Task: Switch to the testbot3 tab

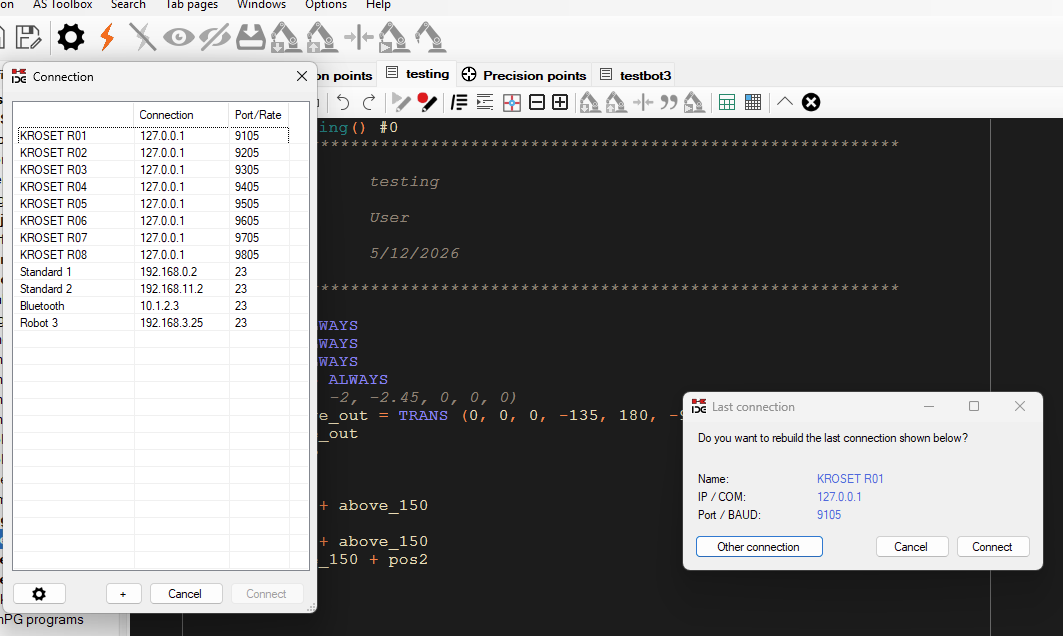Action: click(x=636, y=75)
